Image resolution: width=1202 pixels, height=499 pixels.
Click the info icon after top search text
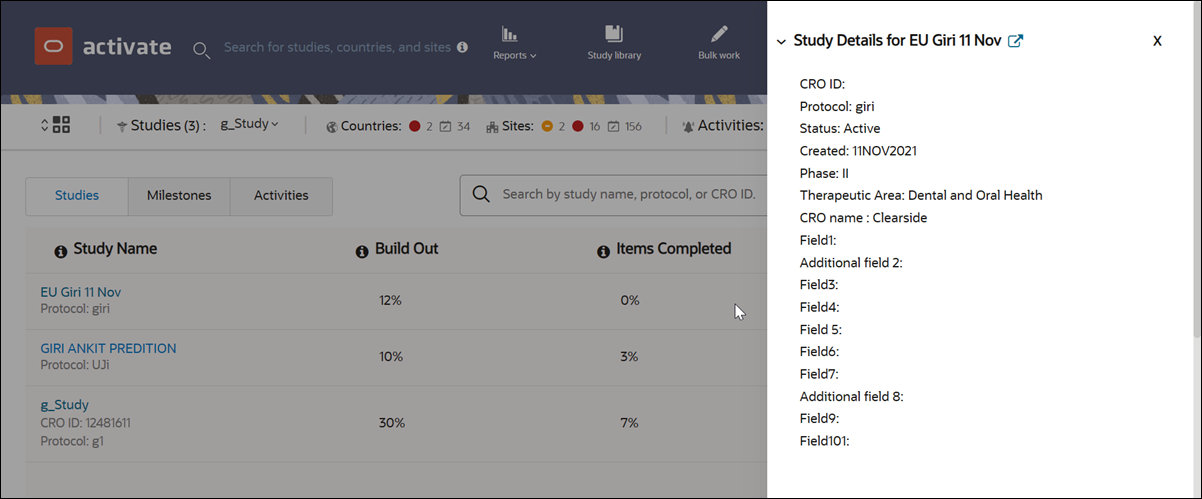[x=462, y=47]
